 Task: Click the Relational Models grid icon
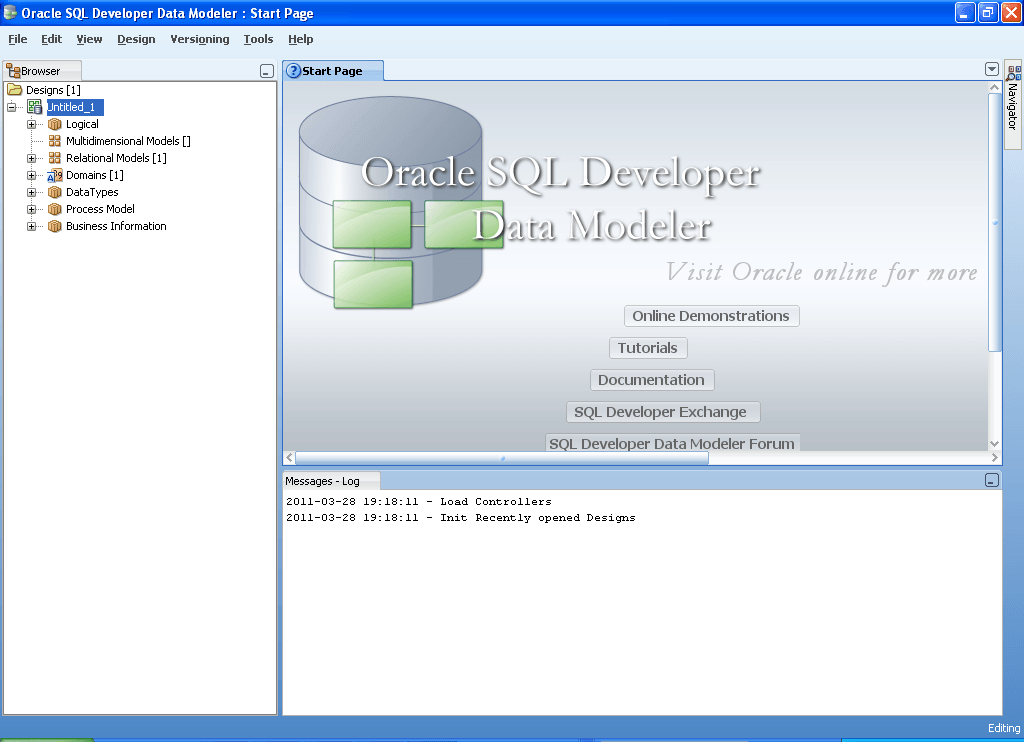coord(55,158)
